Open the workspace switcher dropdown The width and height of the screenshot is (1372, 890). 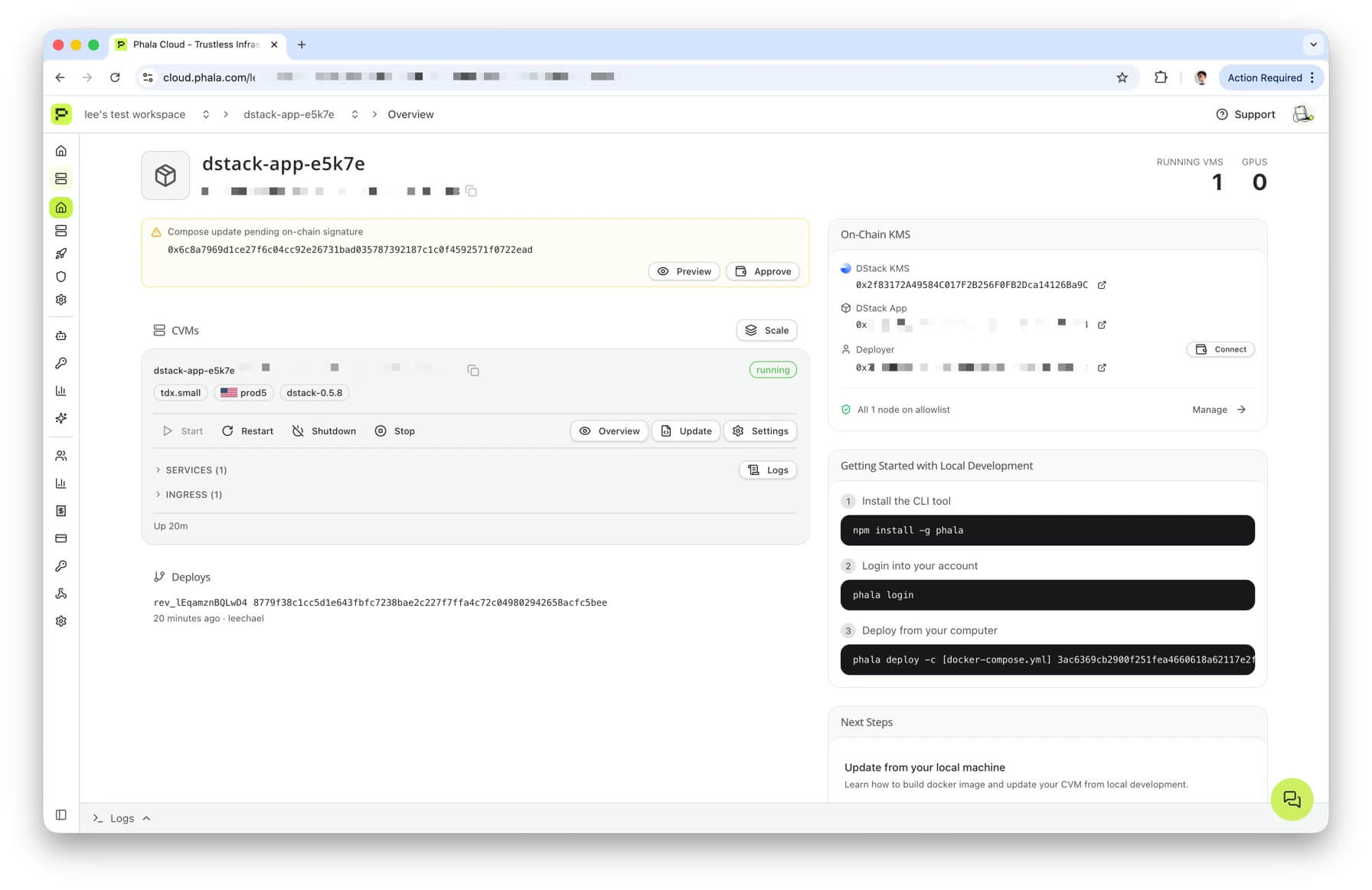click(x=205, y=114)
